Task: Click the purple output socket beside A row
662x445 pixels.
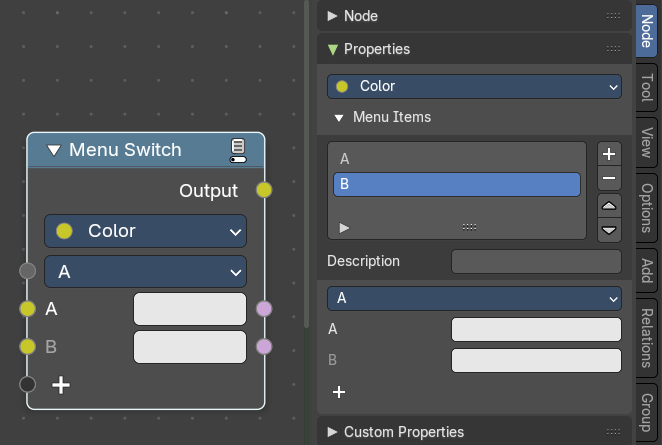Action: [x=264, y=309]
